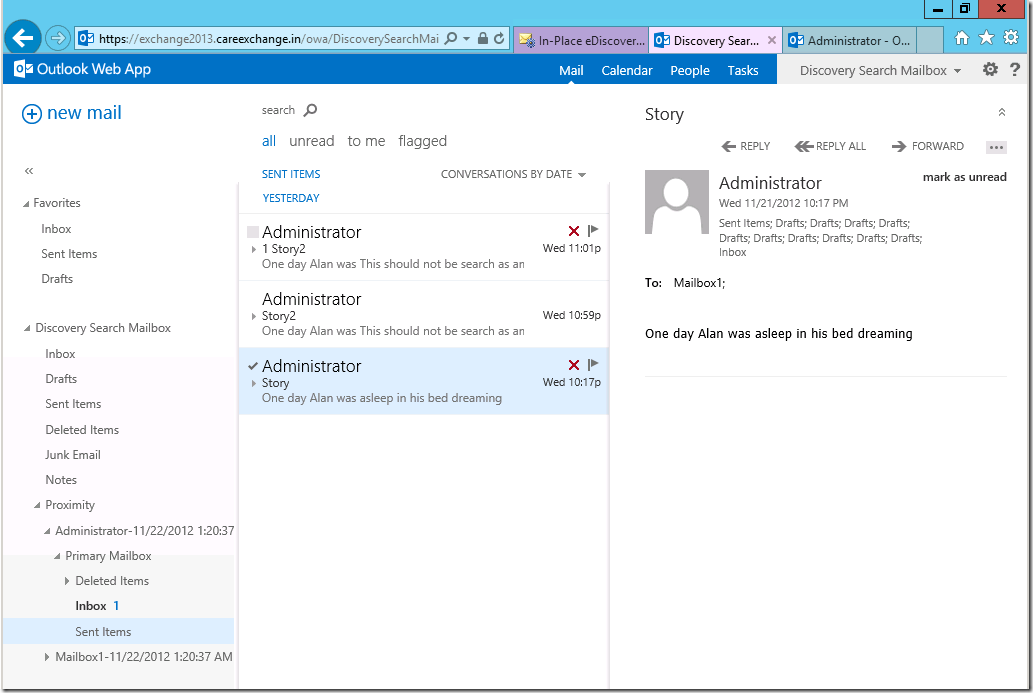Collapse the Favorites folder group
The height and width of the screenshot is (693, 1033).
coord(26,204)
